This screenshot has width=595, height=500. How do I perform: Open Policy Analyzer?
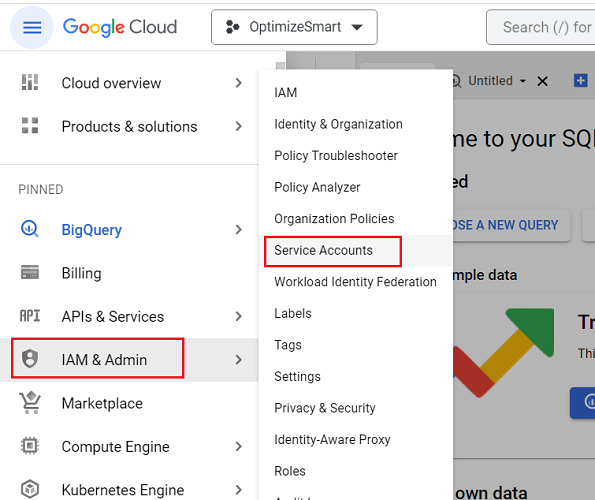[356, 187]
